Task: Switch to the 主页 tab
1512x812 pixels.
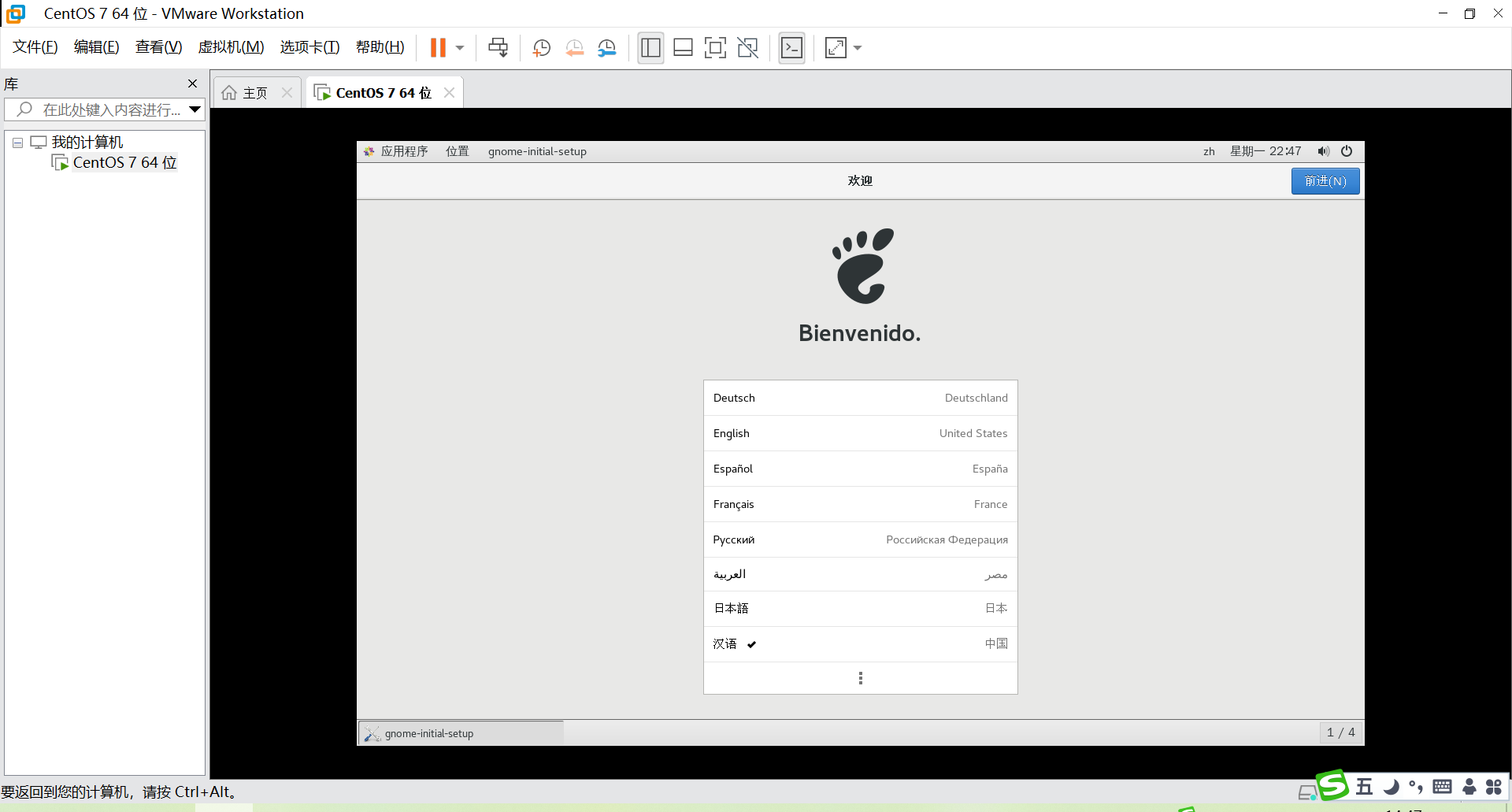Action: (x=246, y=93)
